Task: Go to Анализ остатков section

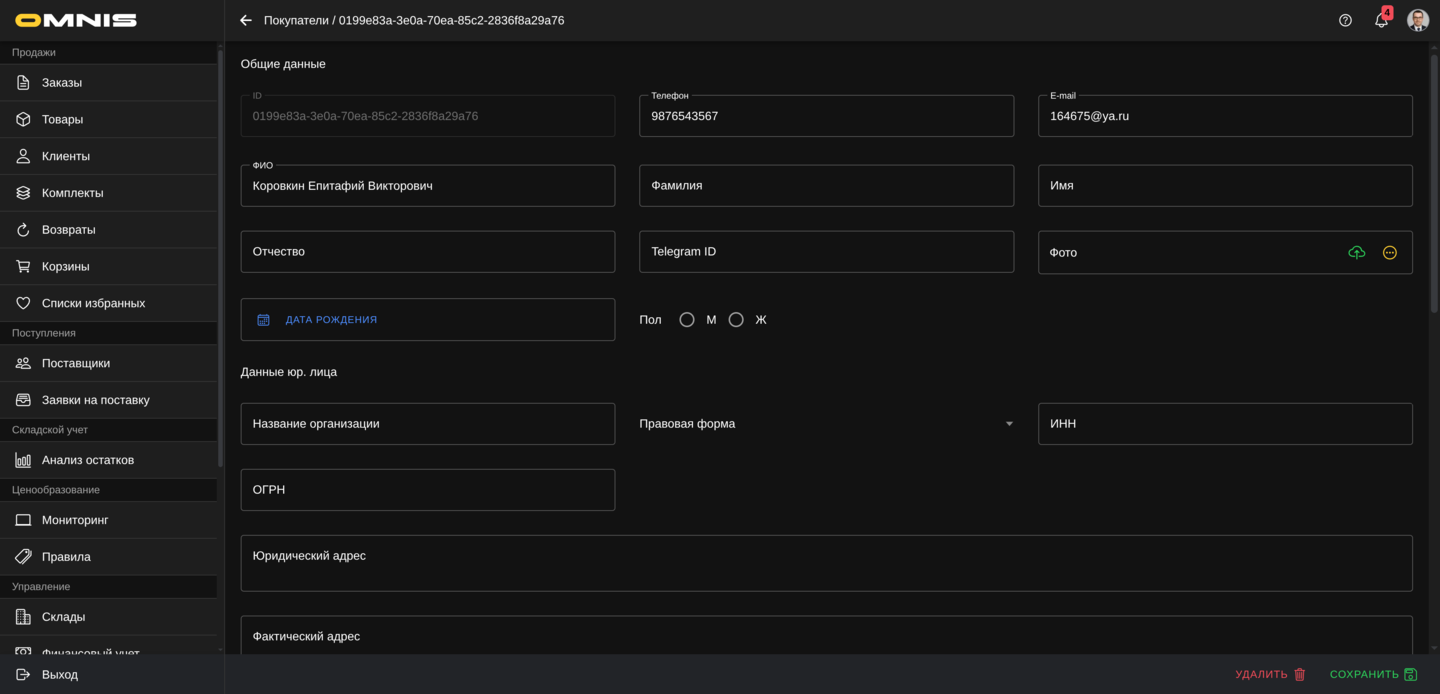Action: pyautogui.click(x=88, y=460)
